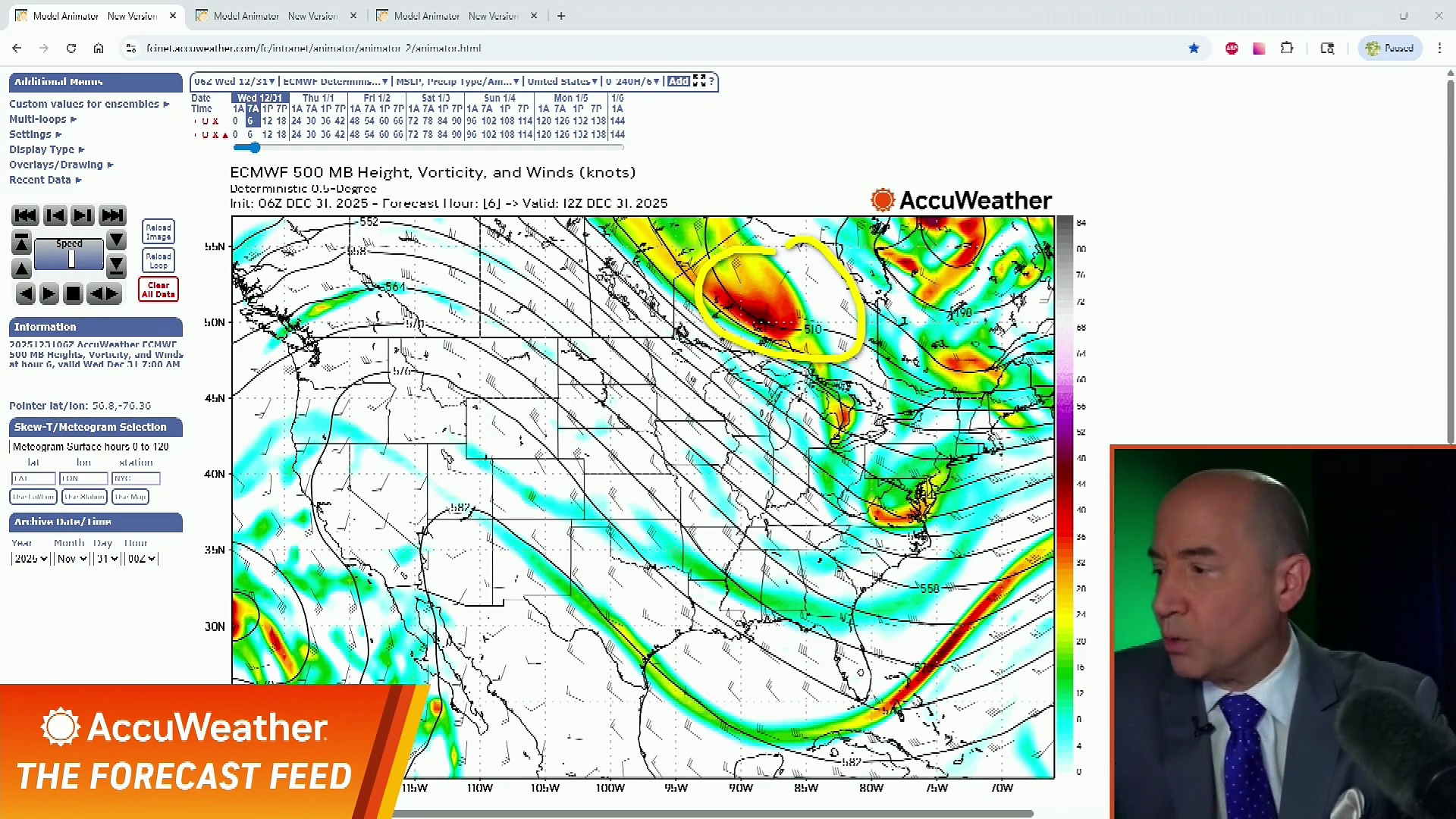Expand the Overlays/Drawing menu
The image size is (1456, 819).
[x=61, y=165]
